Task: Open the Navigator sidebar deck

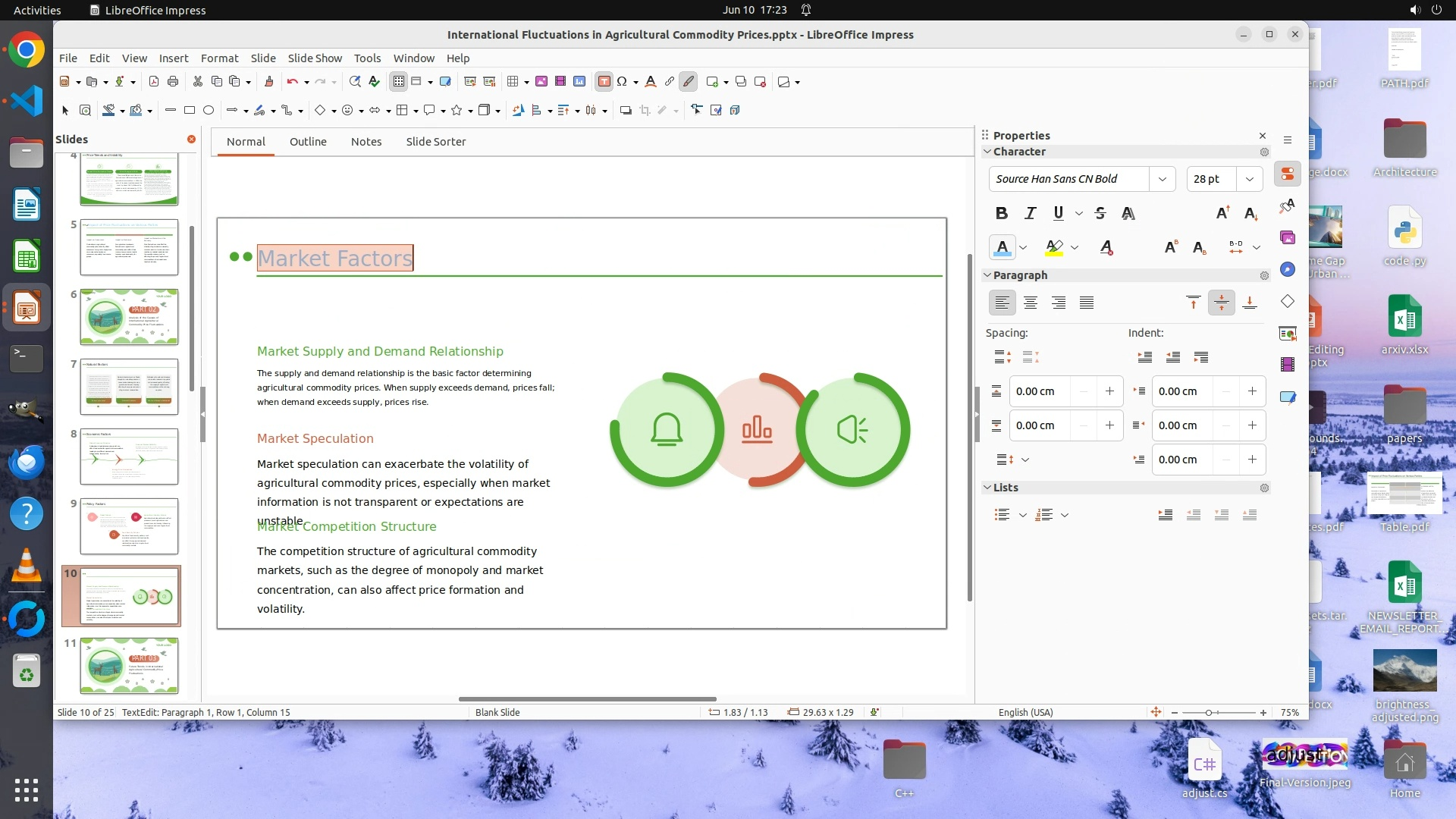Action: click(x=1288, y=269)
